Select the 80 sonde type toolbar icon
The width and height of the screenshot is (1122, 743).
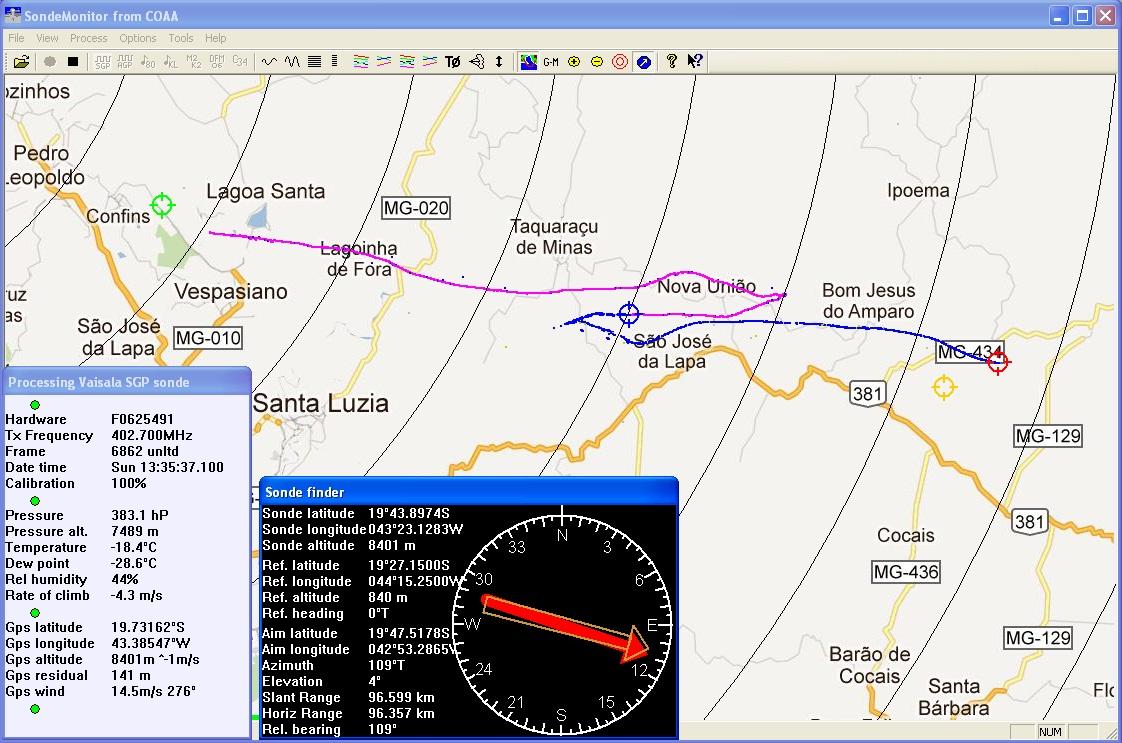pyautogui.click(x=148, y=62)
